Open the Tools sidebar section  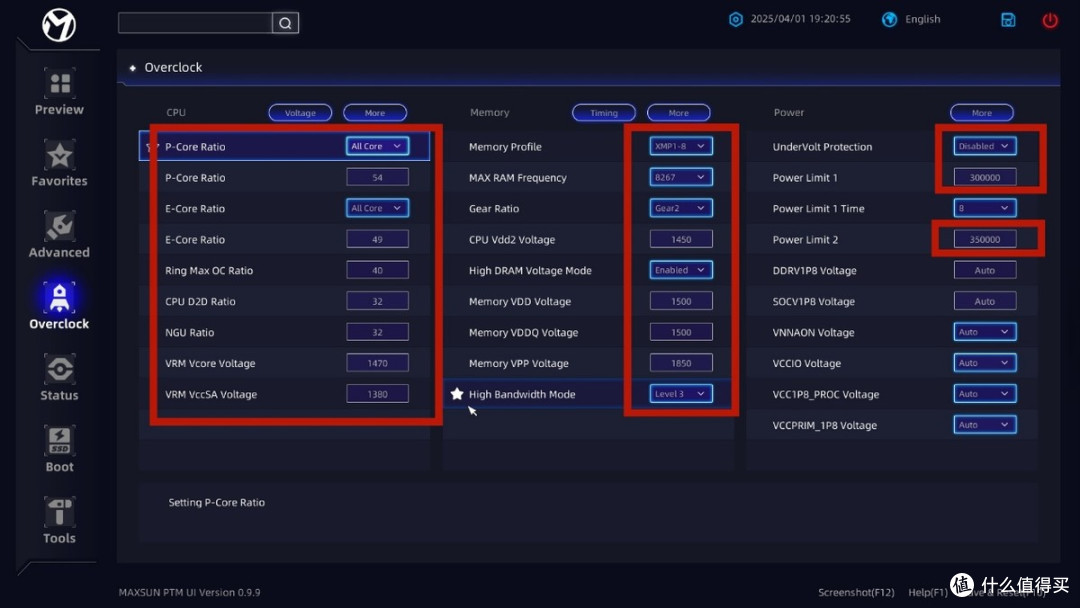(59, 521)
